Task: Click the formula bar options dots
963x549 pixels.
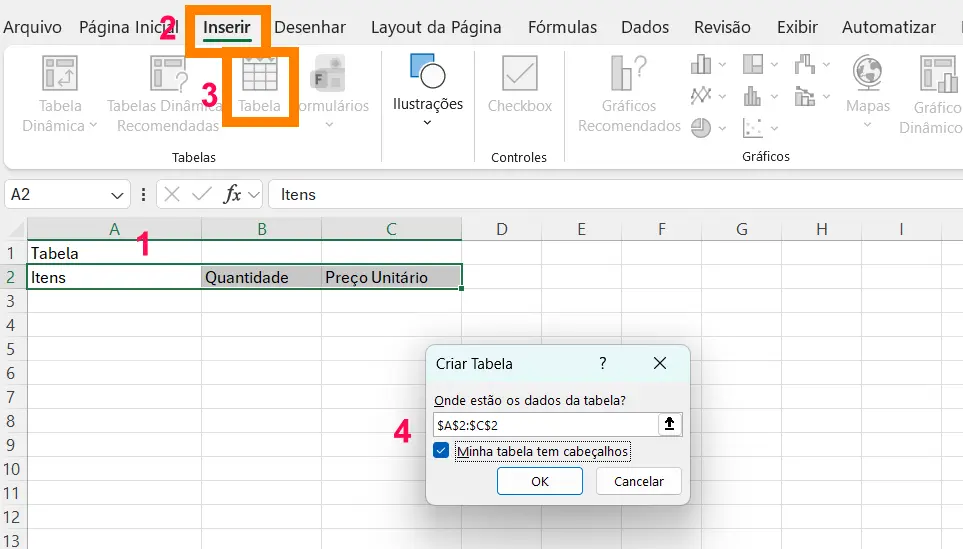Action: click(143, 195)
